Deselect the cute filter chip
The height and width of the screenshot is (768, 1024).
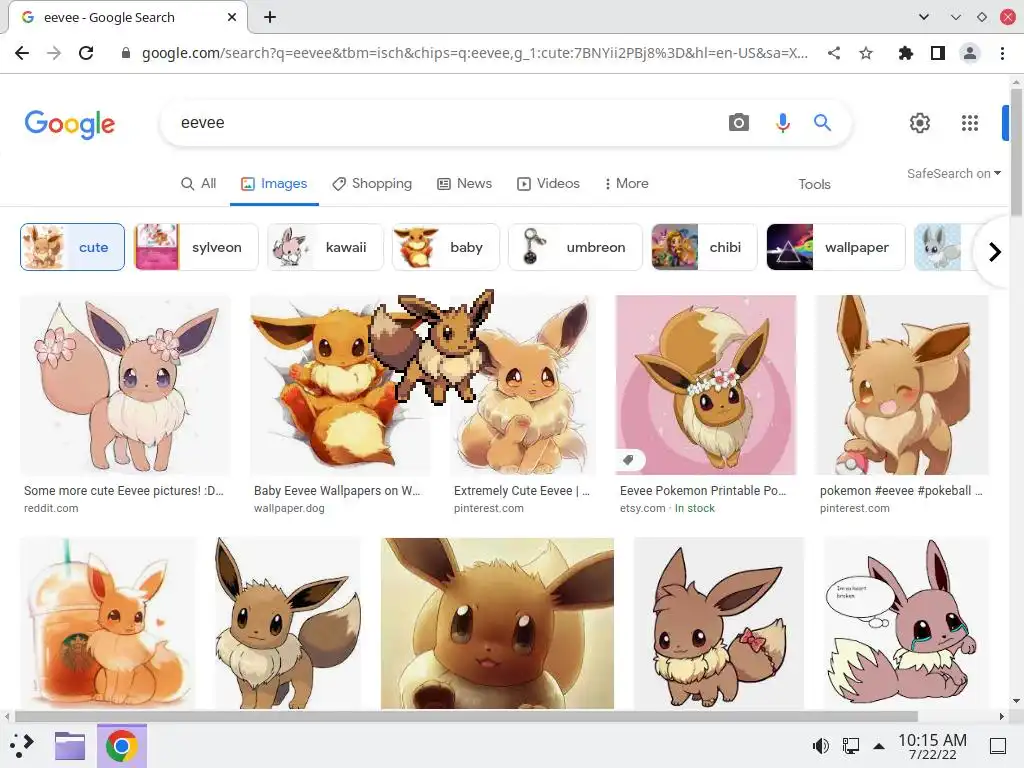click(72, 247)
